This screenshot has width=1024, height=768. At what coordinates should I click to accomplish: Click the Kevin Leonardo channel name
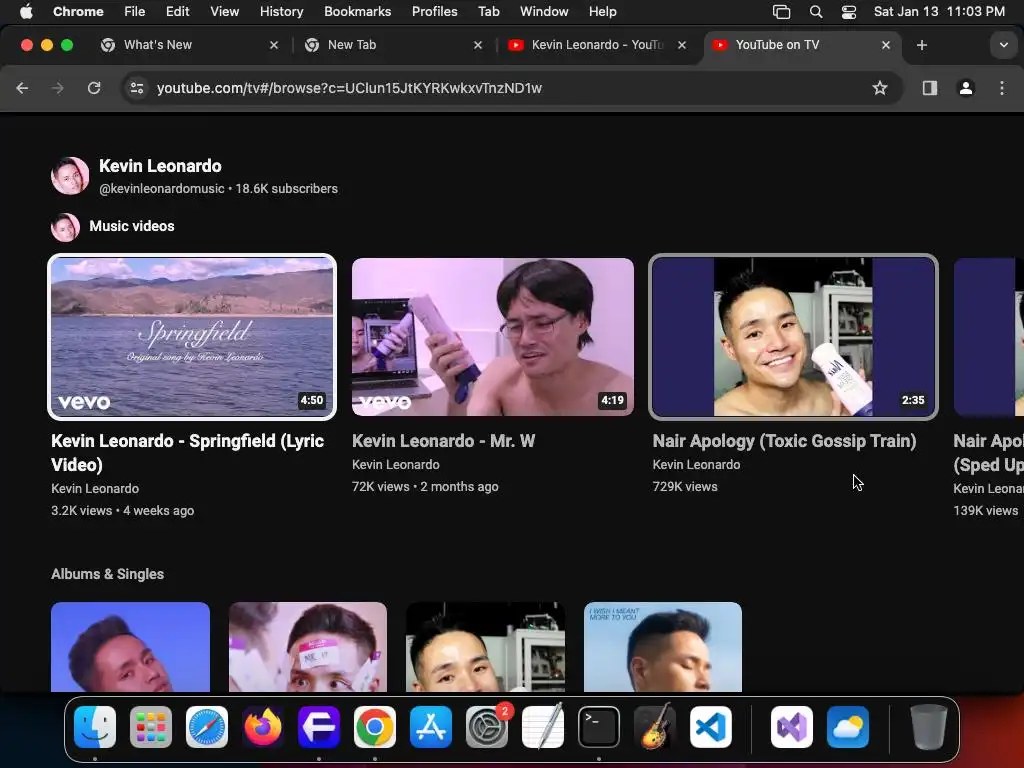point(161,166)
